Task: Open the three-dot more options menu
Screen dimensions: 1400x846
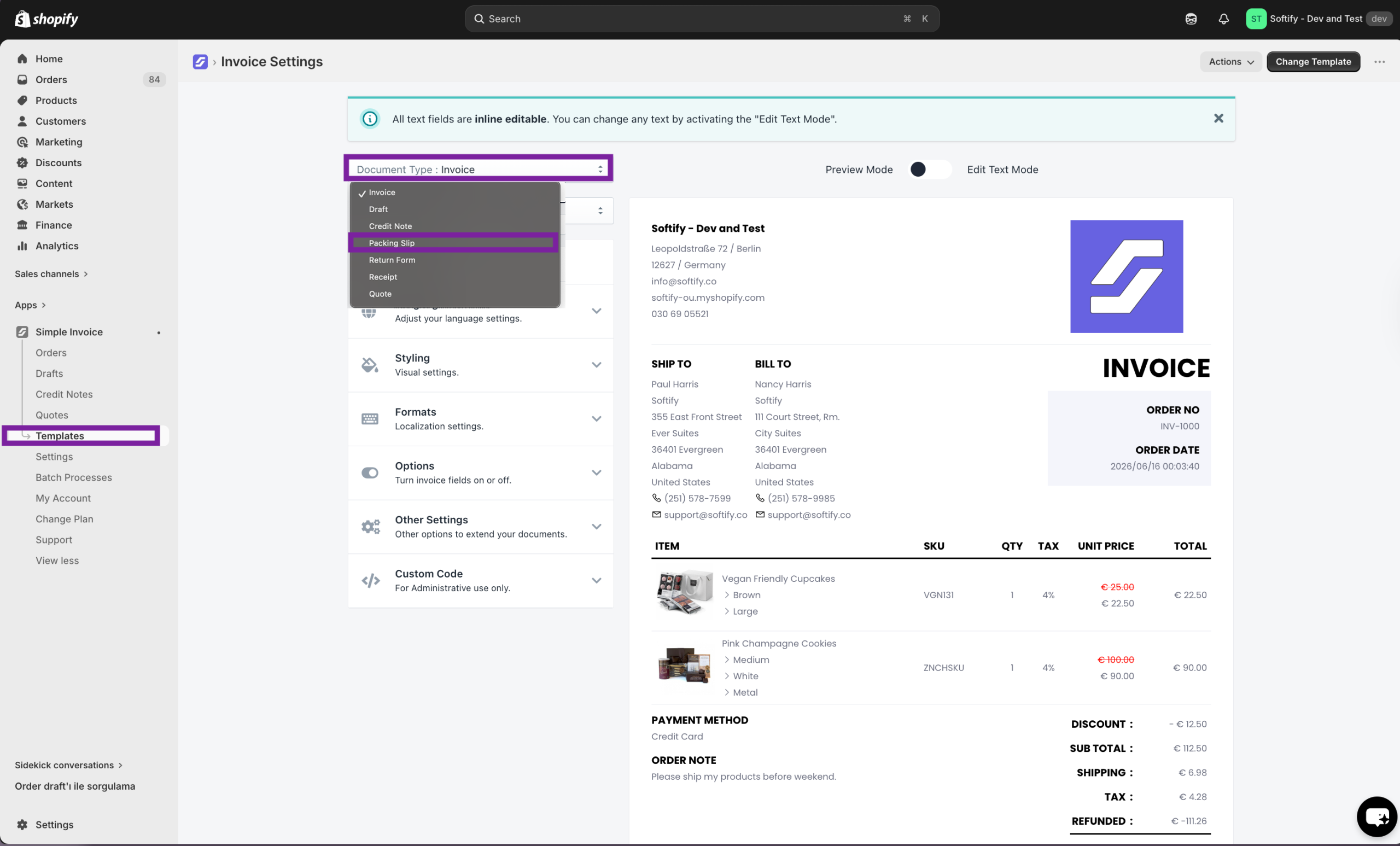Action: click(1379, 61)
